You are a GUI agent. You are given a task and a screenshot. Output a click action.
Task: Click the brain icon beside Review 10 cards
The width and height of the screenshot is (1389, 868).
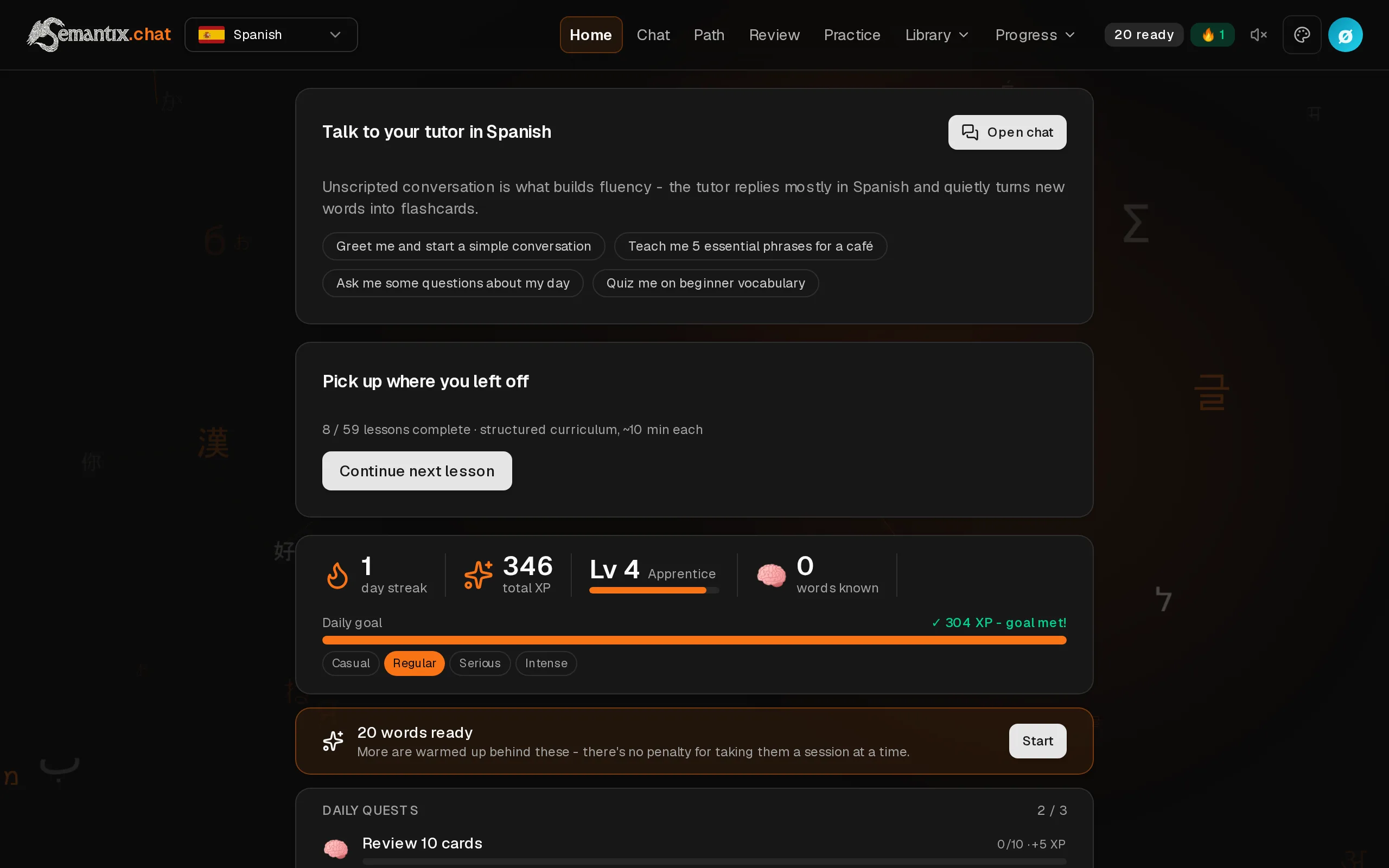tap(336, 848)
